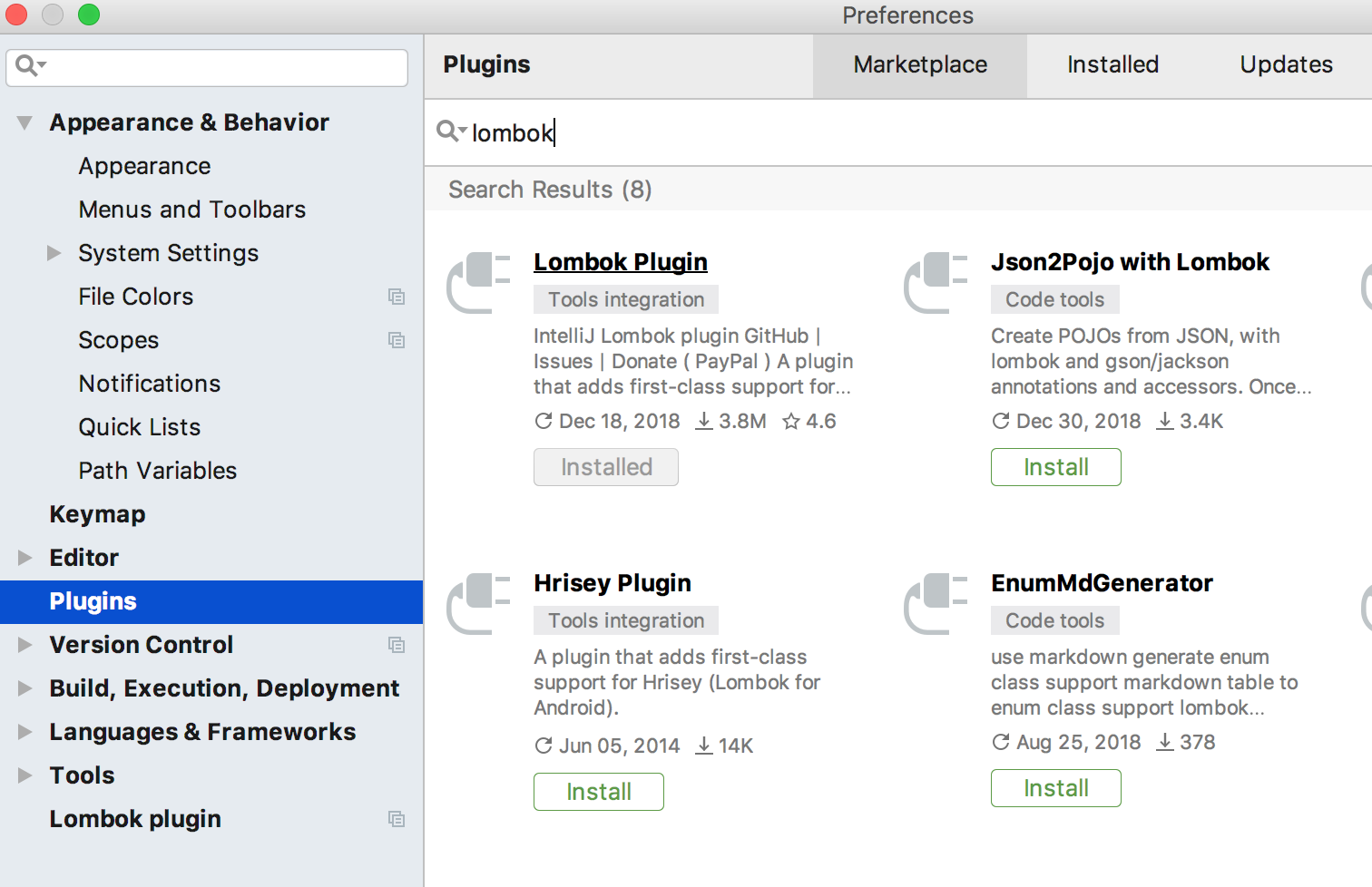
Task: Click Tools integration tag under Hrisey Plugin
Action: [x=626, y=620]
